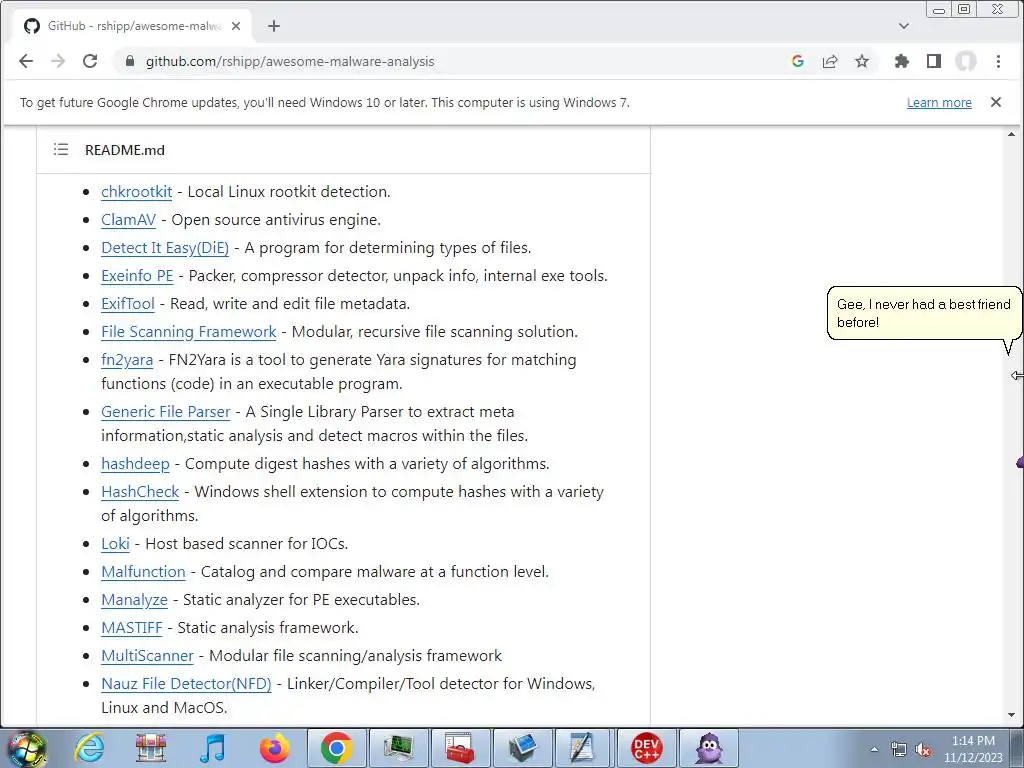Open the notepad with pen taskbar app
This screenshot has width=1024, height=768.
tap(584, 748)
